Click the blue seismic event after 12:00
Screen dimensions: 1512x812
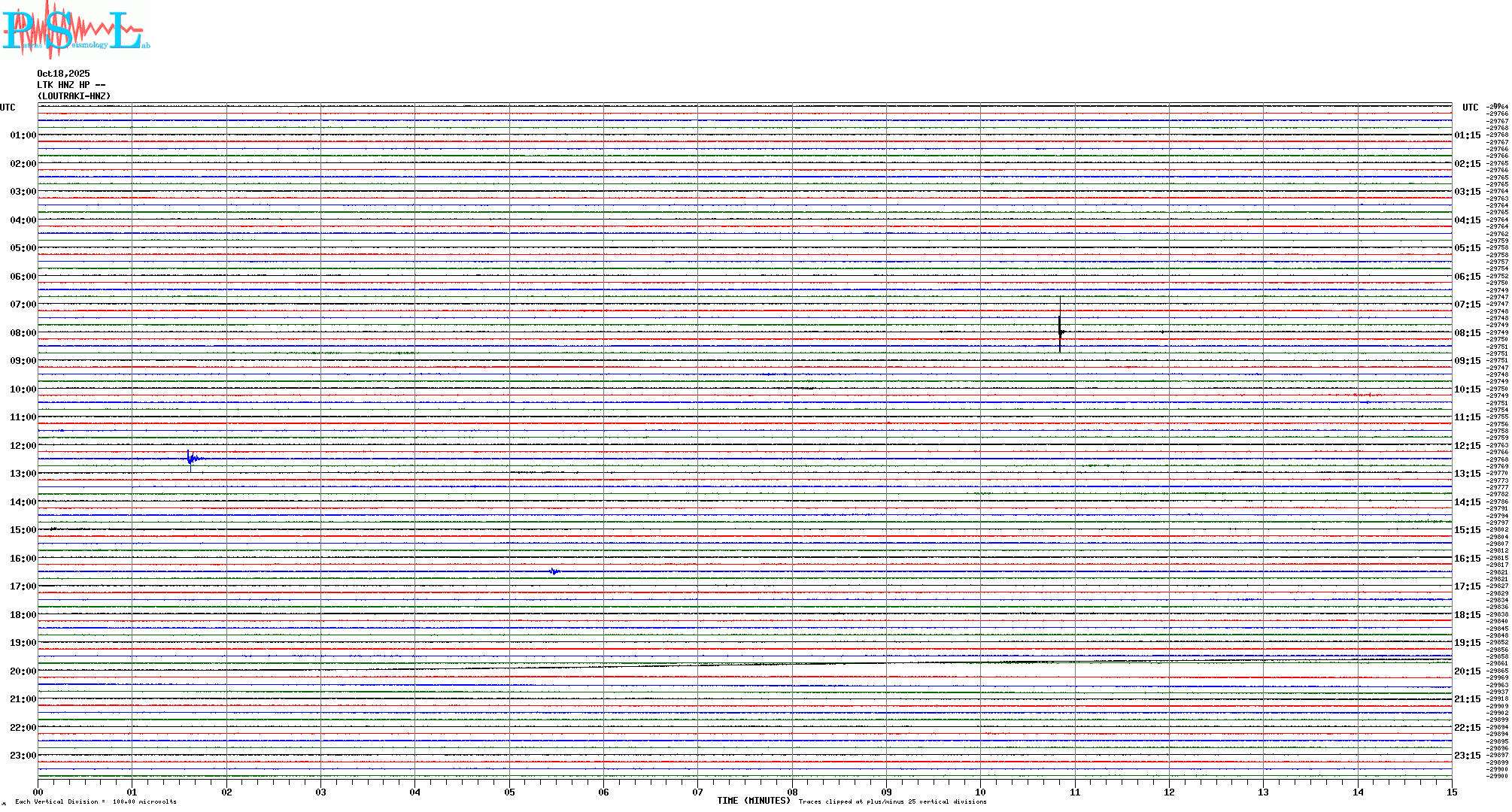[191, 458]
